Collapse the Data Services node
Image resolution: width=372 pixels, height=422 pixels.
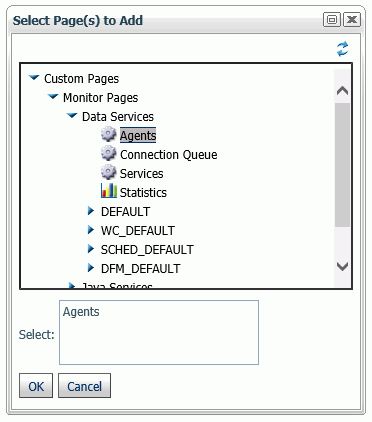(x=72, y=116)
